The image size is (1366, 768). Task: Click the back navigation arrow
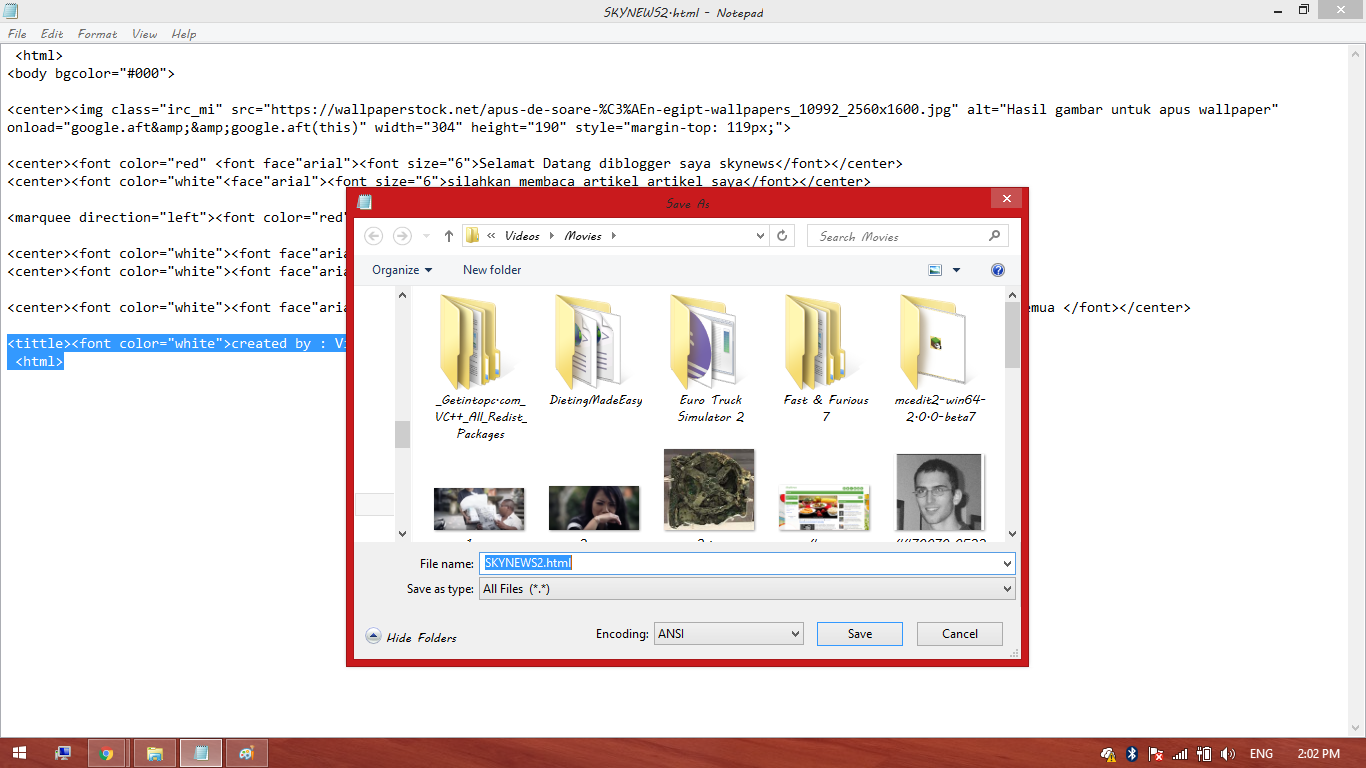tap(373, 235)
